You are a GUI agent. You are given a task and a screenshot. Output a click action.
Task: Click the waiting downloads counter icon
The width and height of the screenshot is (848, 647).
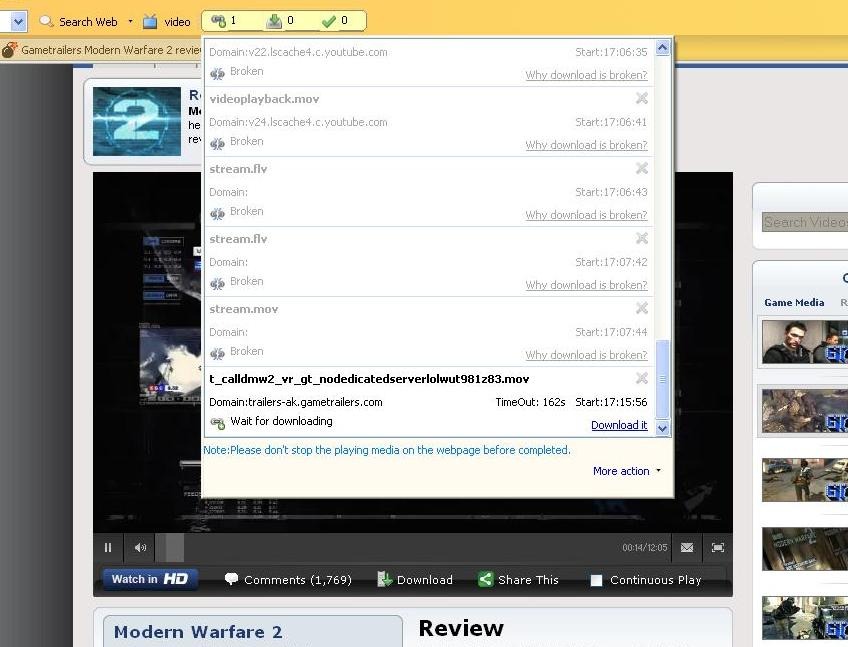218,21
